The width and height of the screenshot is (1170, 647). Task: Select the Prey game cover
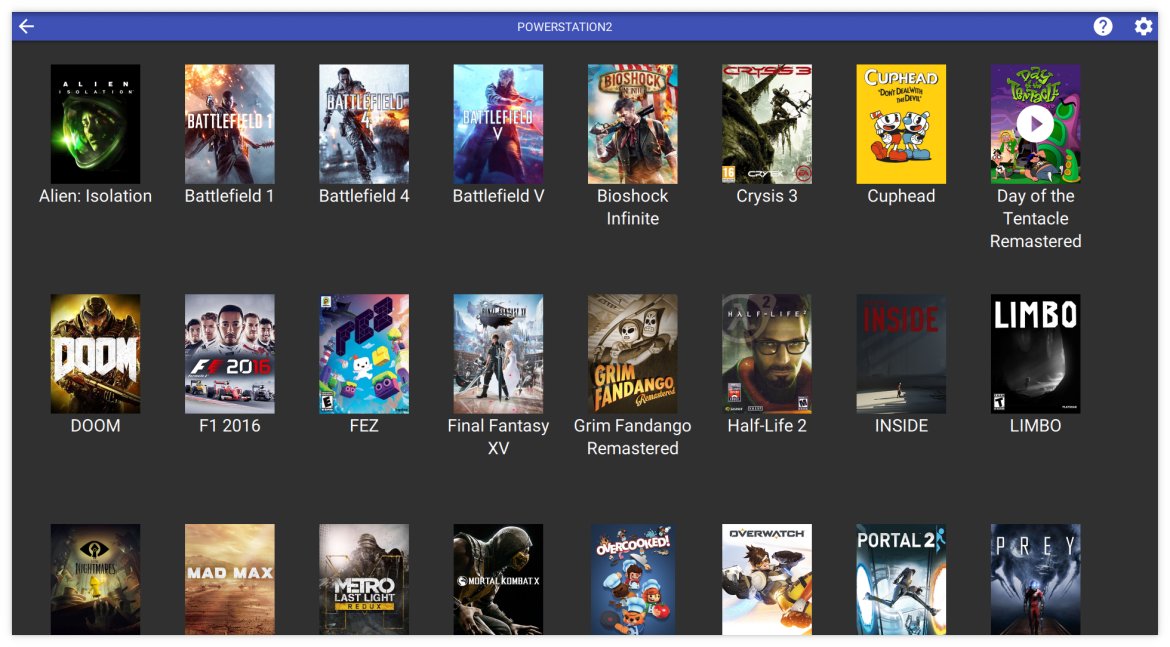point(1036,579)
